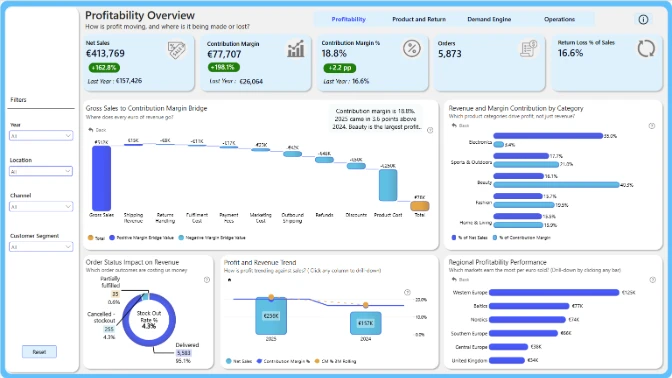Screen dimensions: 672x378
Task: Click the Profitability Overview title
Action: coord(140,15)
